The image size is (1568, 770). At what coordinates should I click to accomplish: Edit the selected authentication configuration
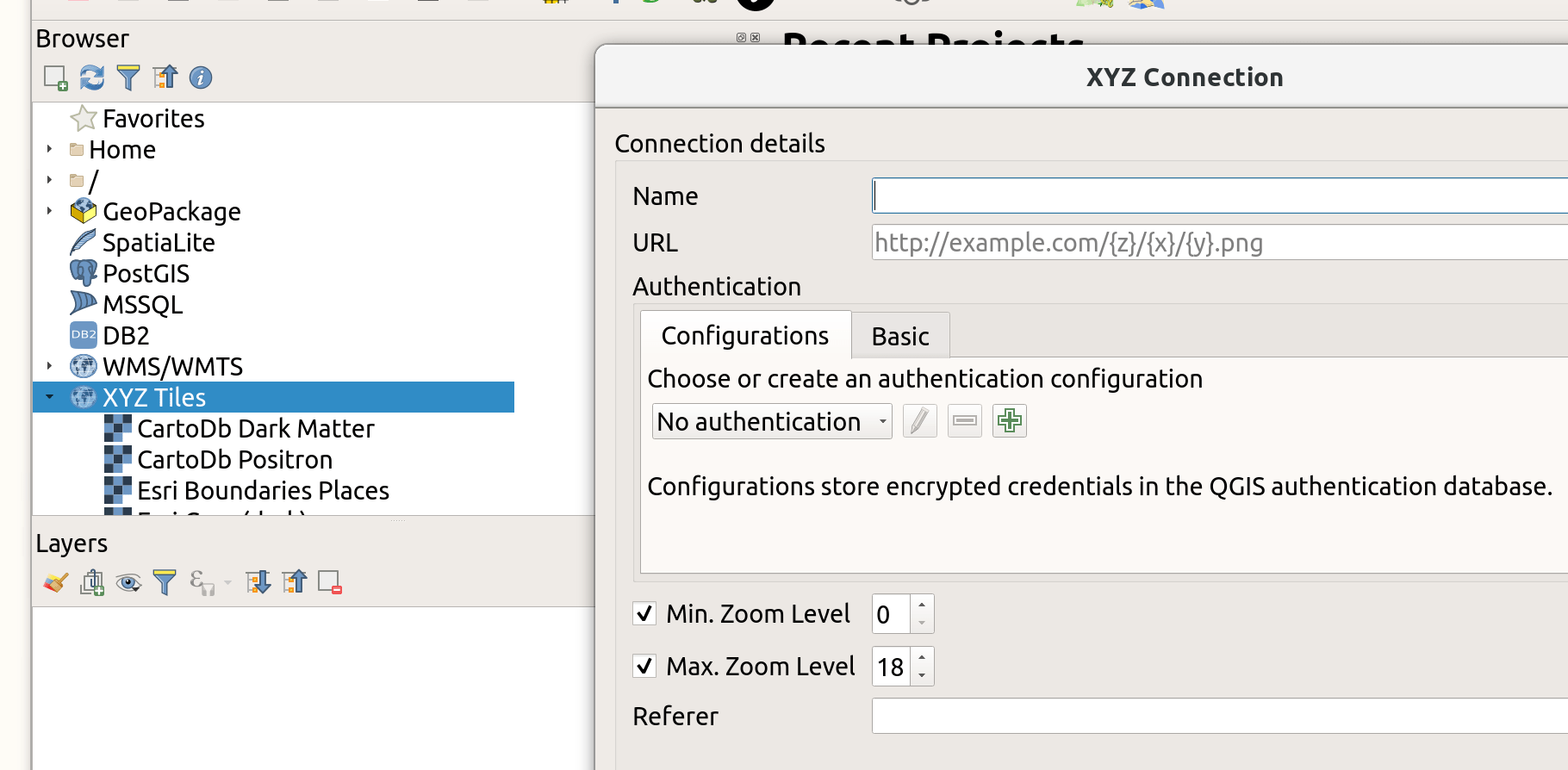[x=919, y=420]
